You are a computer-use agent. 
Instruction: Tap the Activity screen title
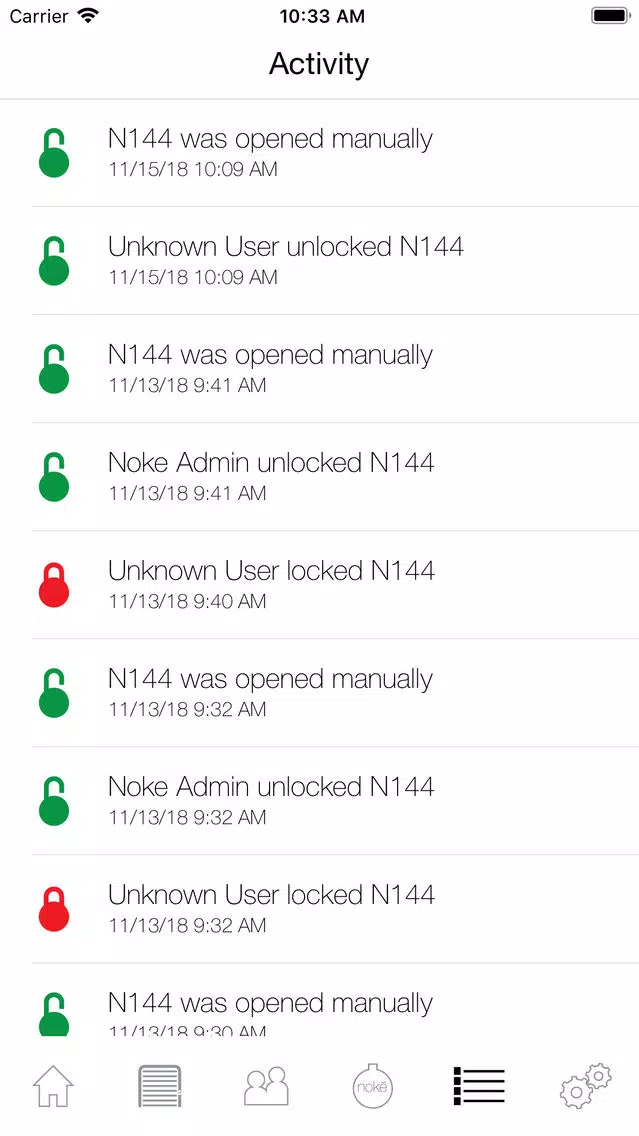[319, 64]
